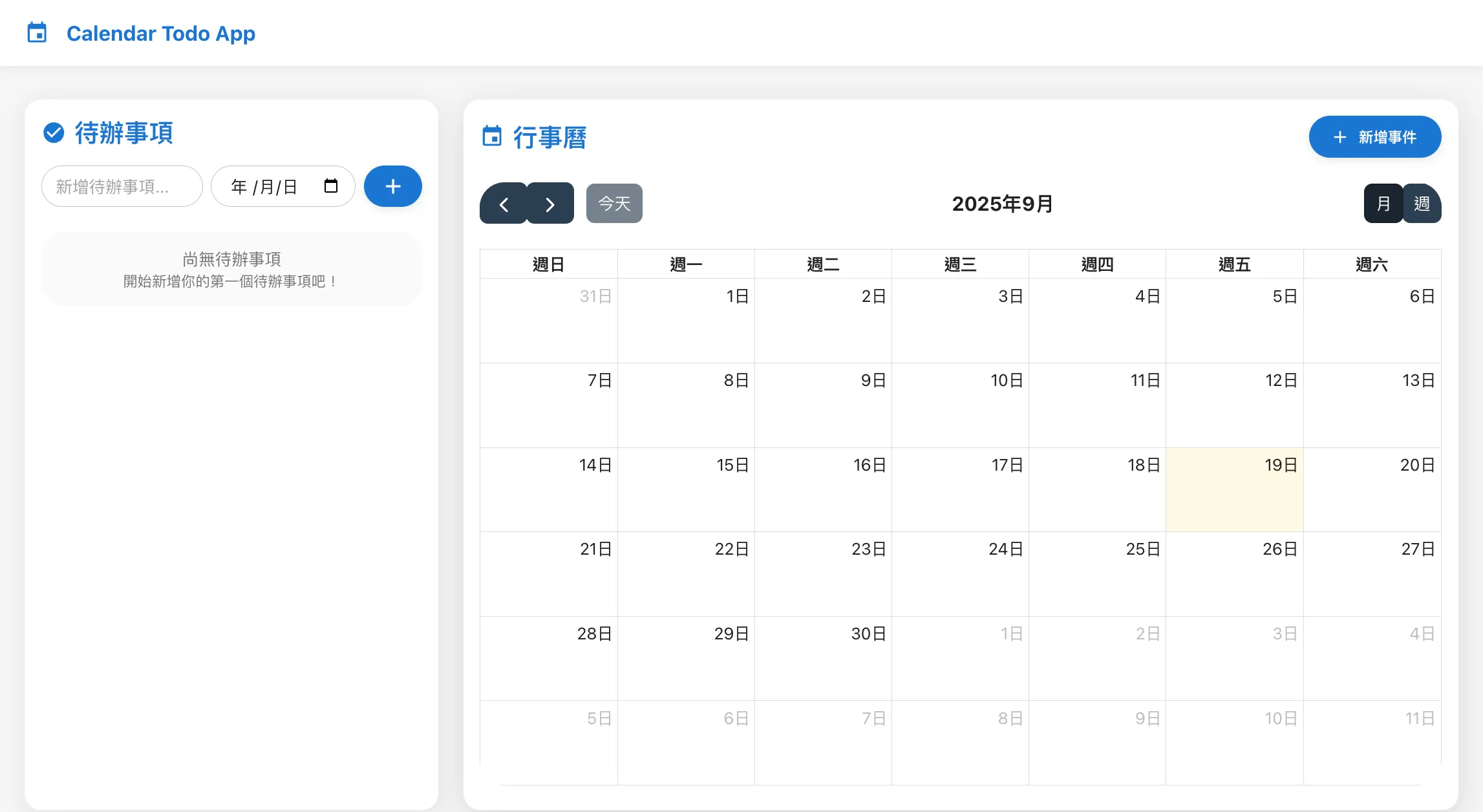Open the date picker calendar icon
Screen dimensions: 1483x812
point(330,186)
